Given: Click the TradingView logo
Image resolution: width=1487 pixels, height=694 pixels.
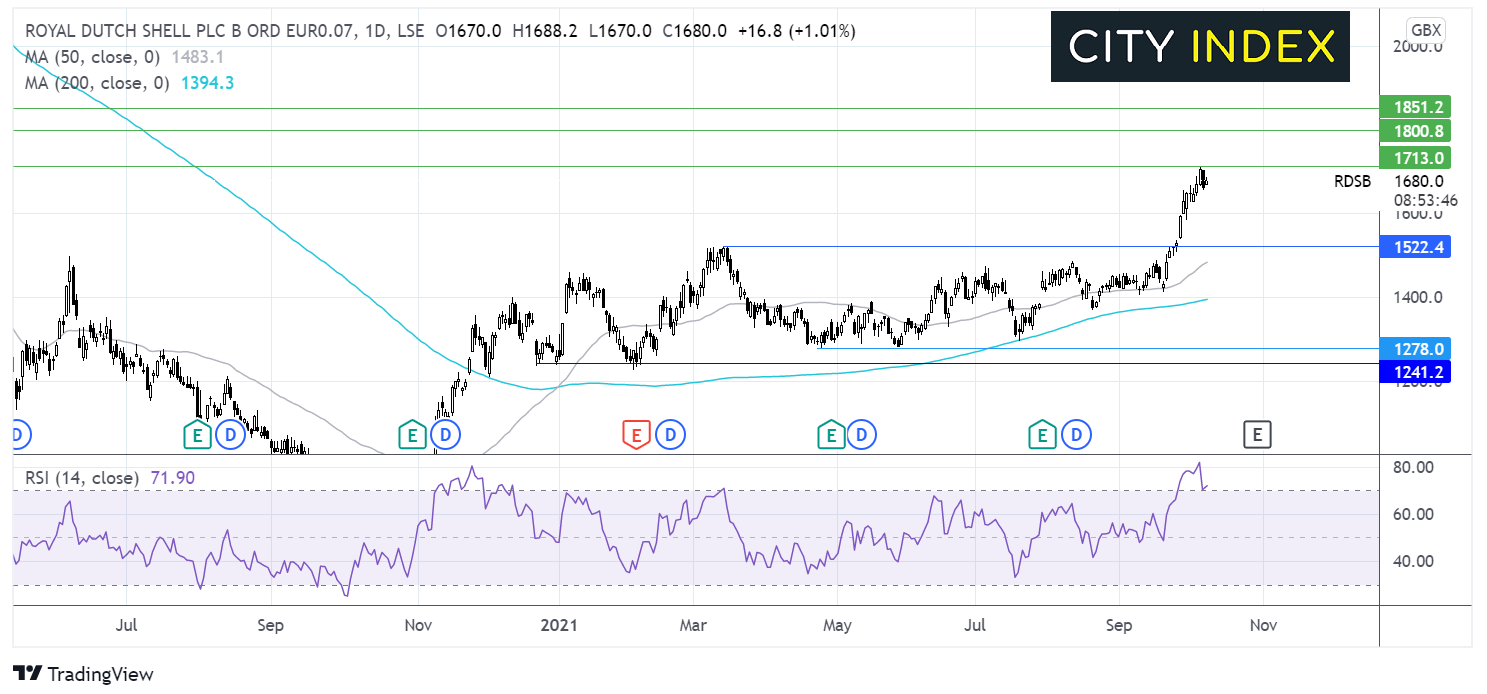Looking at the screenshot, I should click(x=83, y=674).
